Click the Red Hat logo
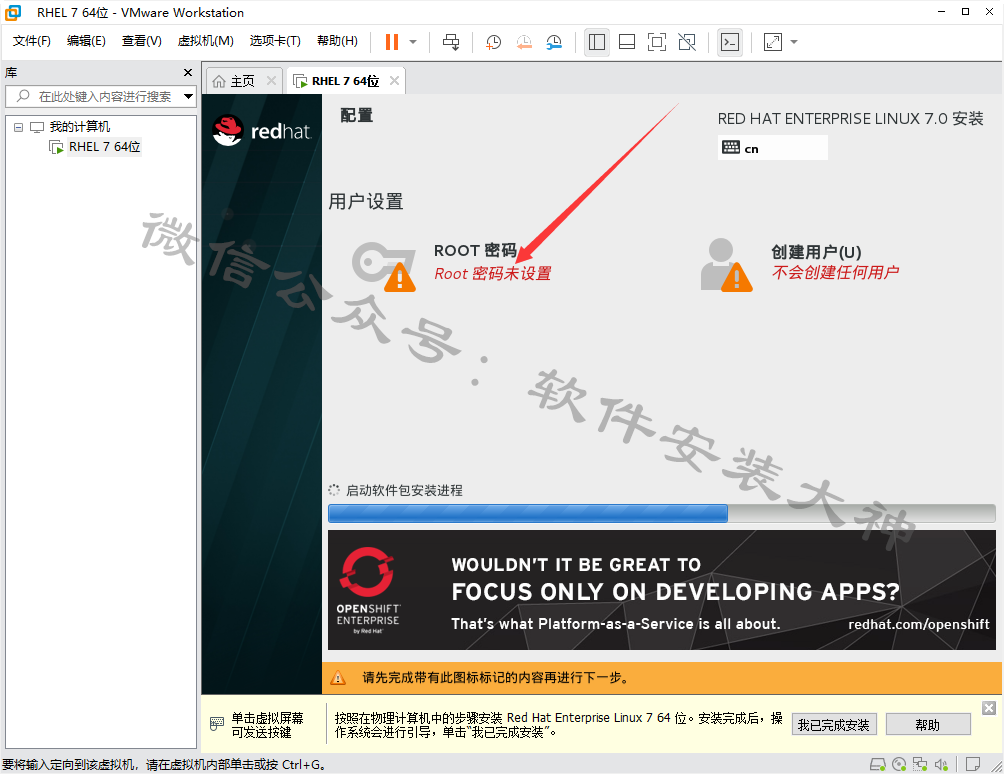The height and width of the screenshot is (774, 1004). 262,131
